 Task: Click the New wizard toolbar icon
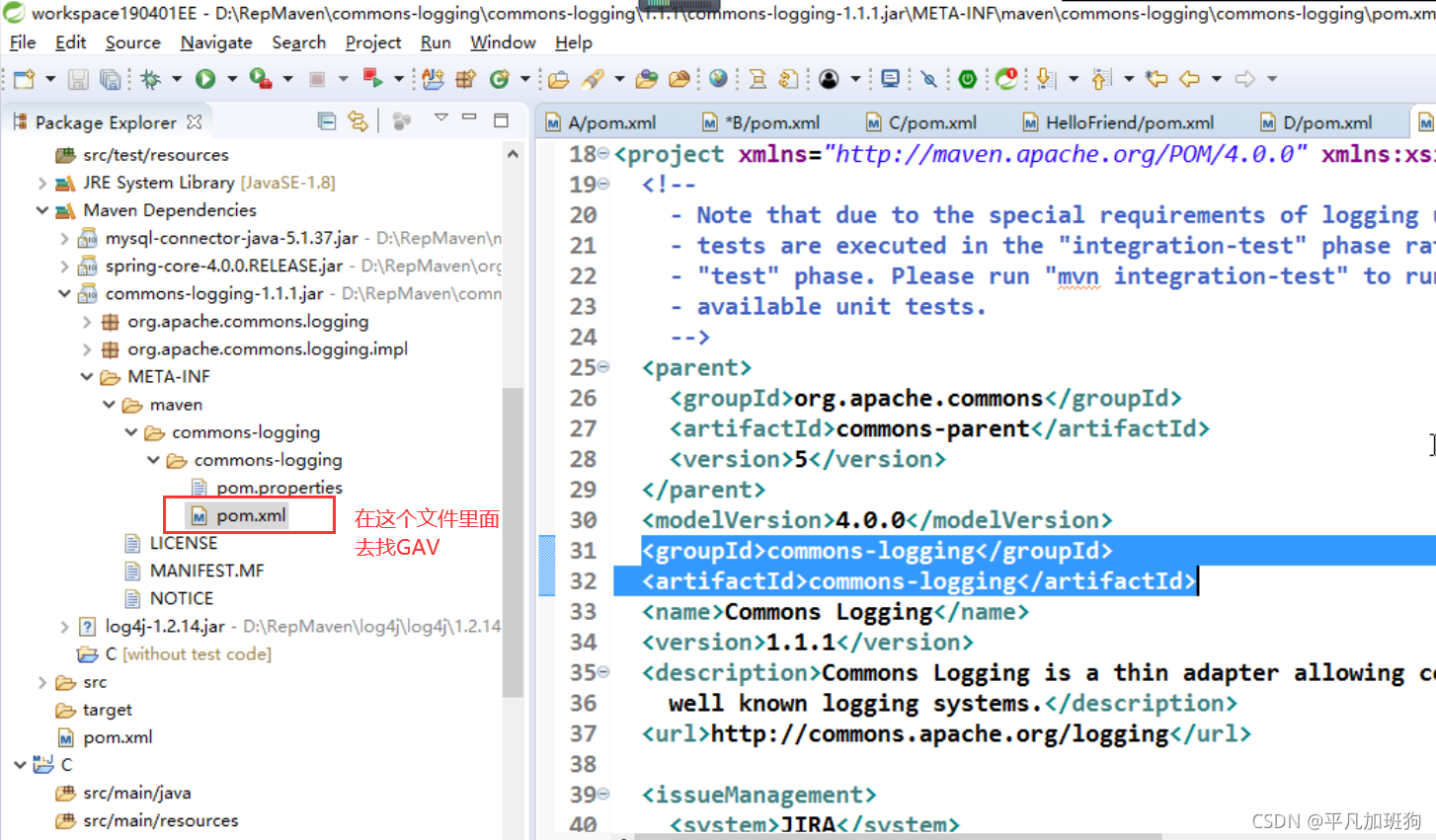click(x=24, y=79)
